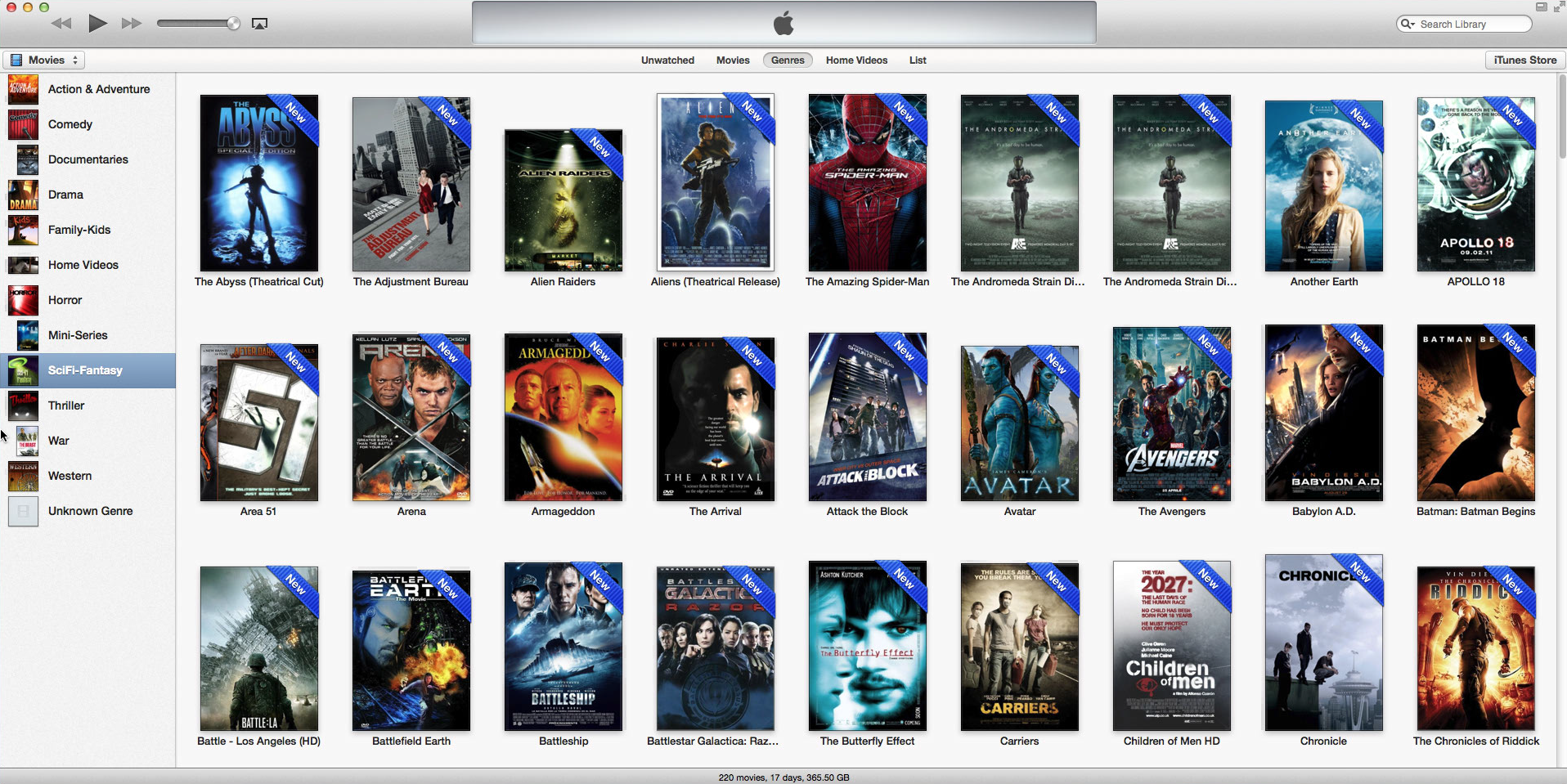Select the Family-Kids genre icon
This screenshot has width=1567, height=784.
pos(23,230)
